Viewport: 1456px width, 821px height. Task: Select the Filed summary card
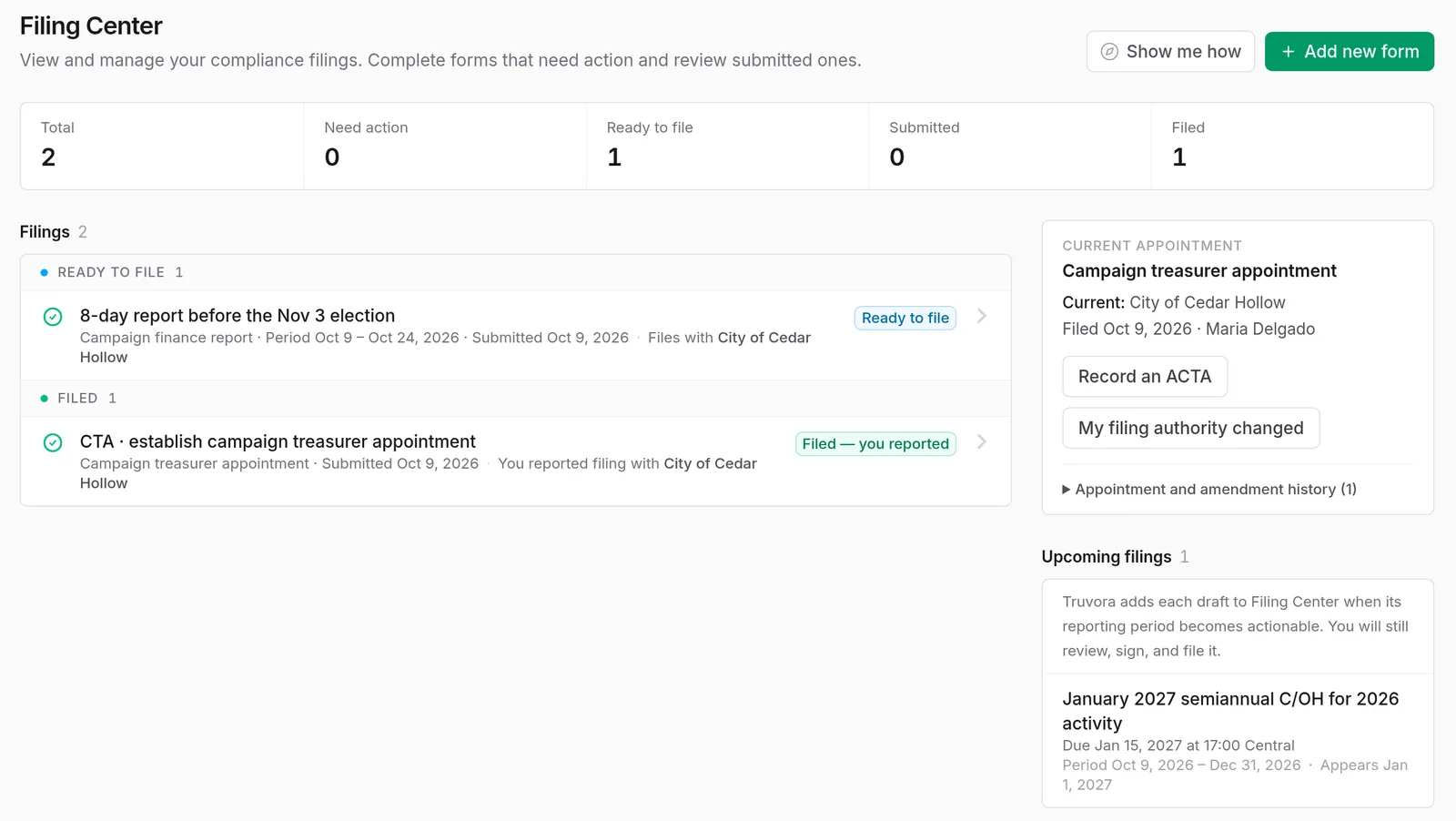(x=1292, y=146)
